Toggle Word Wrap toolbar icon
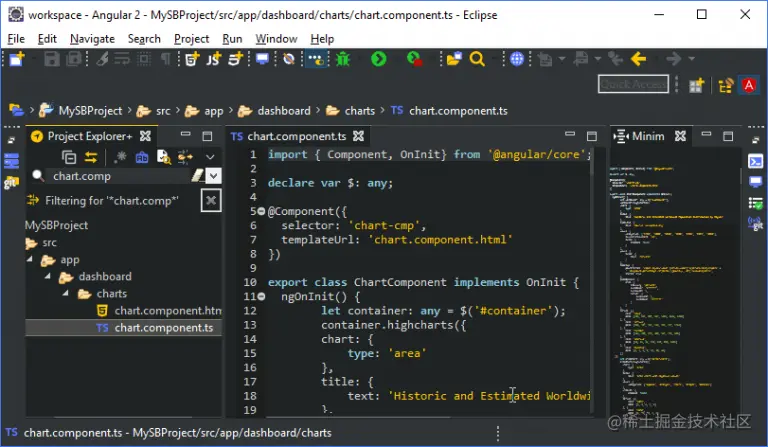This screenshot has width=768, height=447. [x=122, y=59]
